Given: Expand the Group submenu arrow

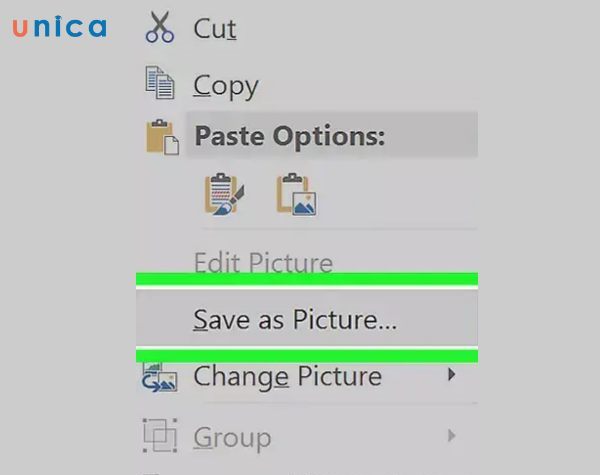Looking at the screenshot, I should 452,436.
